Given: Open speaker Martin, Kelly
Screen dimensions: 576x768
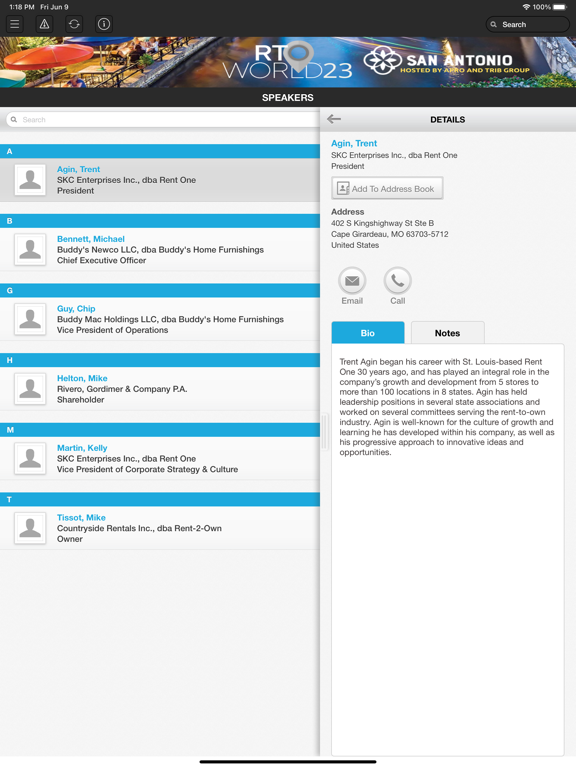Looking at the screenshot, I should (x=160, y=458).
